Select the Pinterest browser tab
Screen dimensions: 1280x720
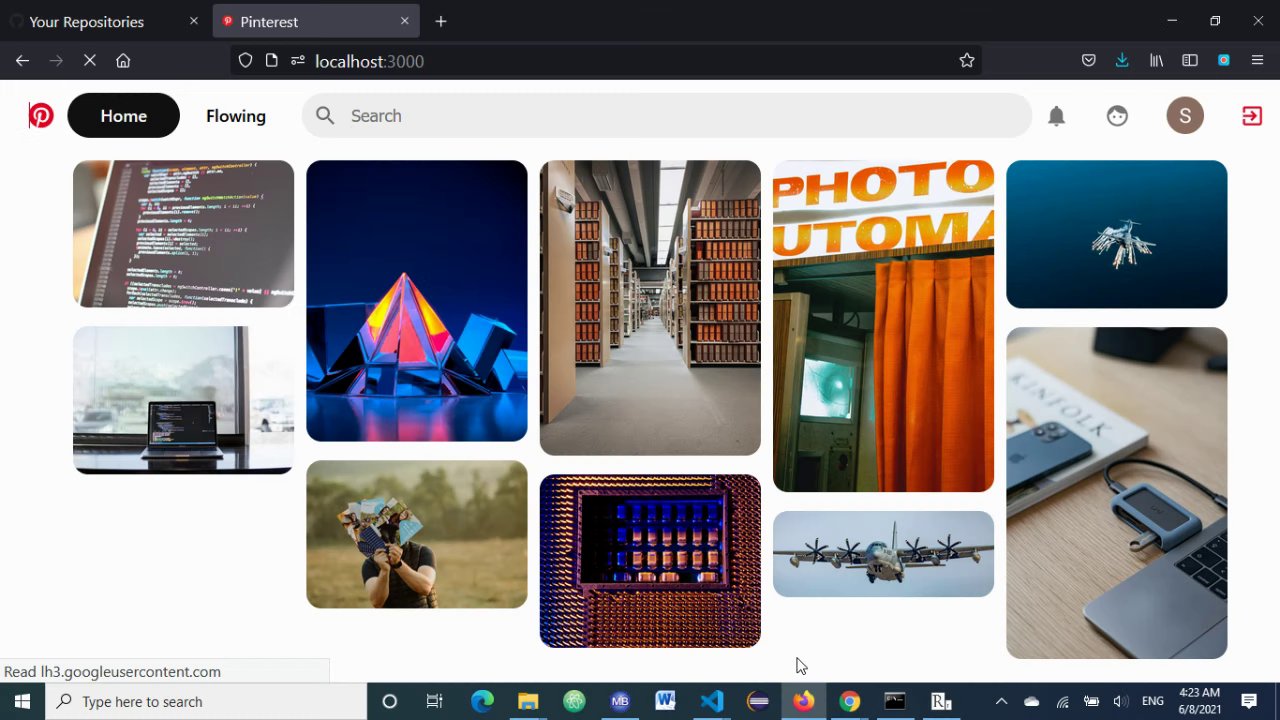[316, 21]
